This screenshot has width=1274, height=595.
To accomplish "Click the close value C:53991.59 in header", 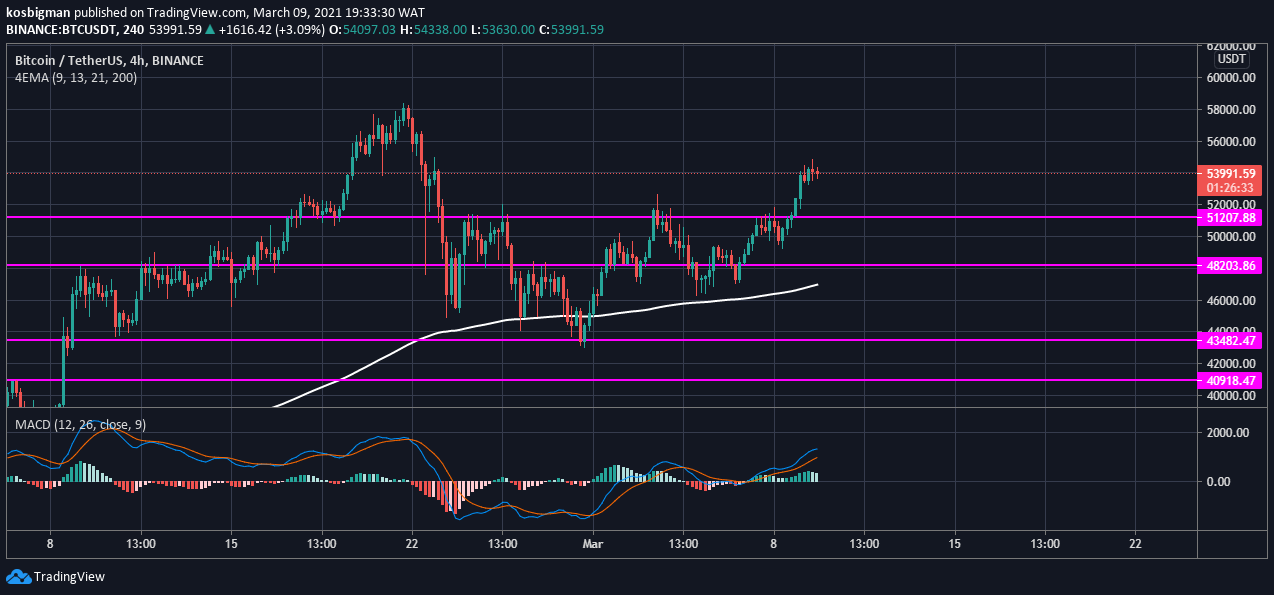I will 570,29.
